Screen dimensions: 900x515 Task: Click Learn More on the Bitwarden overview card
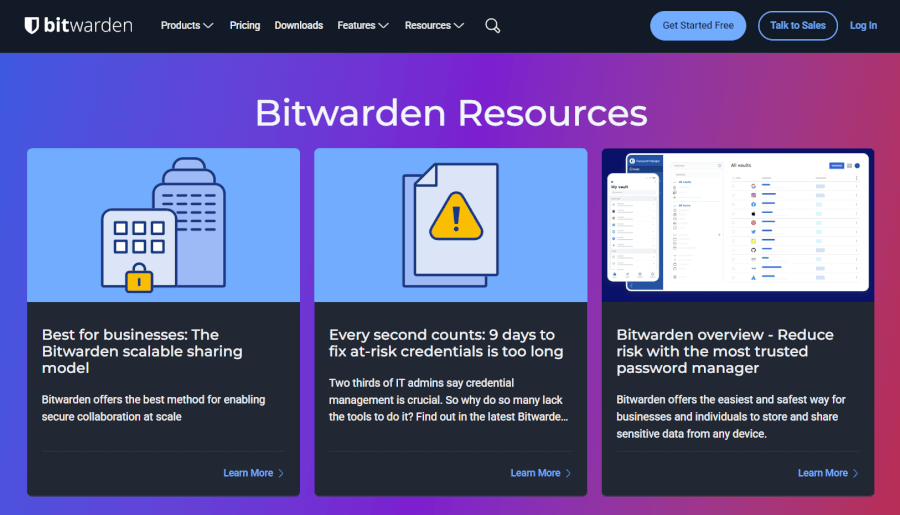(x=828, y=473)
